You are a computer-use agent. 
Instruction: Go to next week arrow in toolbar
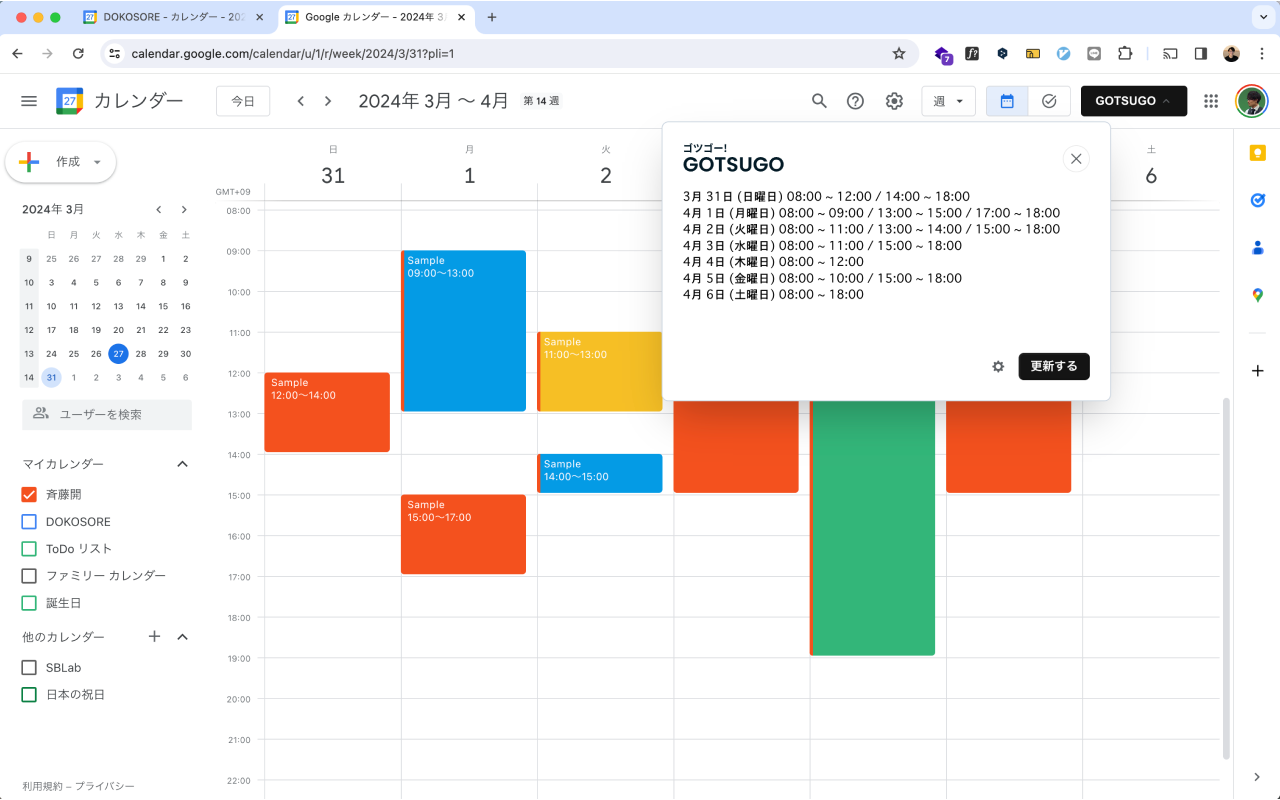(x=327, y=101)
